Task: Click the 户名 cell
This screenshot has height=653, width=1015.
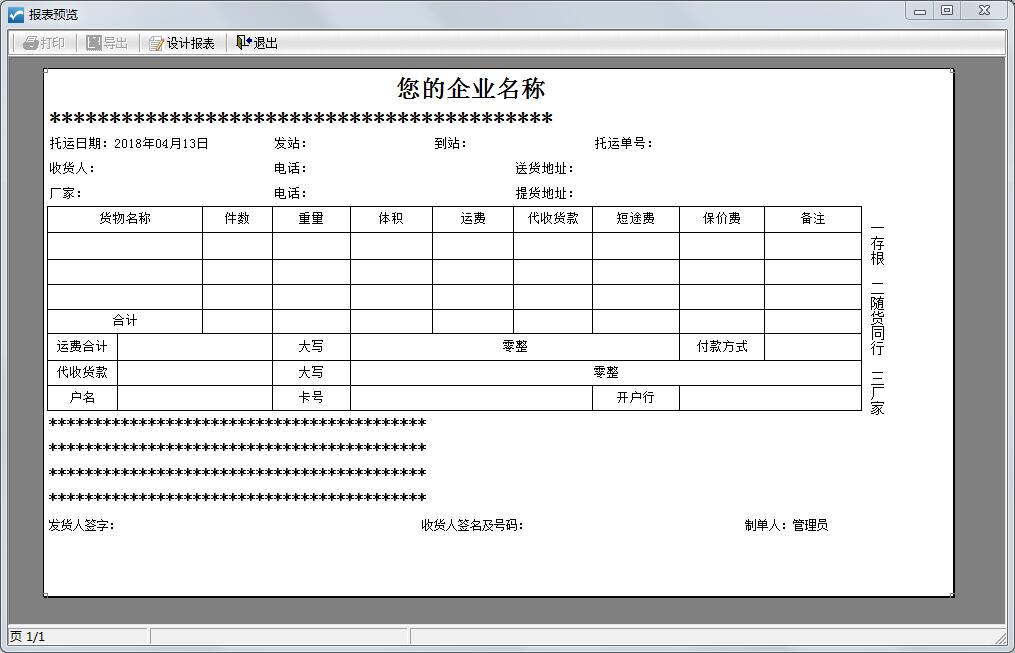Action: point(82,398)
